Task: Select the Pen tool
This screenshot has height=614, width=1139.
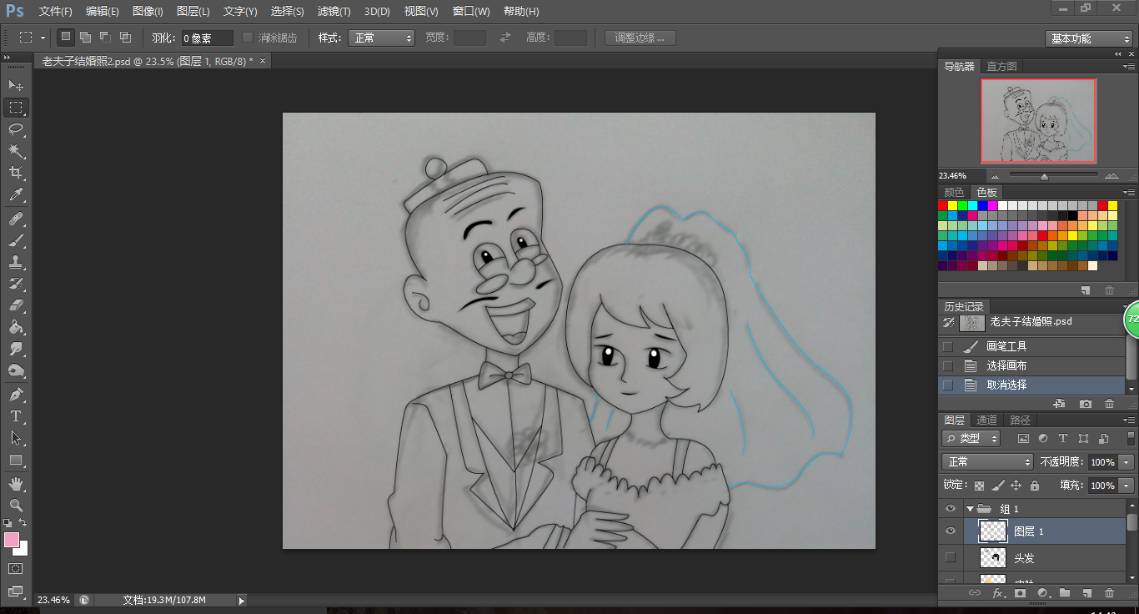Action: coord(15,395)
